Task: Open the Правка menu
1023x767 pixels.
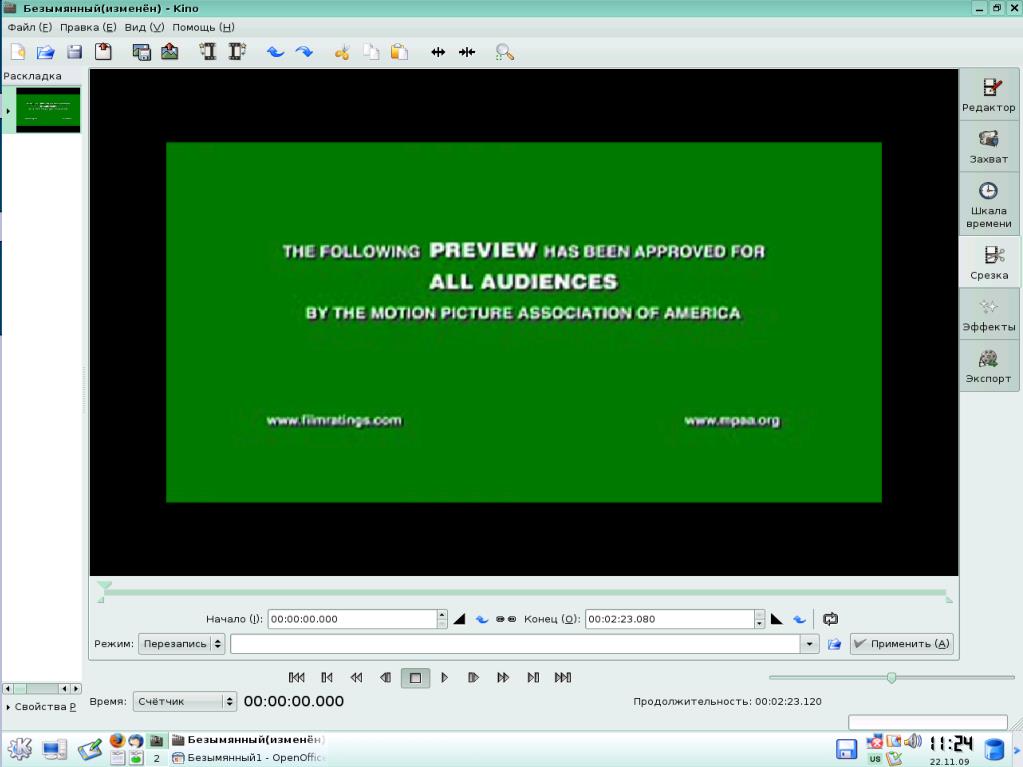Action: (x=88, y=27)
